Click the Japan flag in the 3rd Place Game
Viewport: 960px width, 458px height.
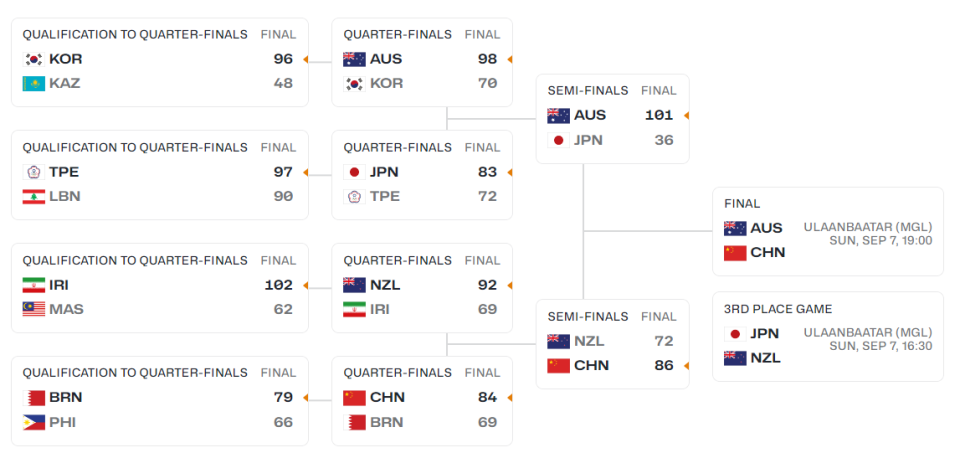pyautogui.click(x=735, y=334)
